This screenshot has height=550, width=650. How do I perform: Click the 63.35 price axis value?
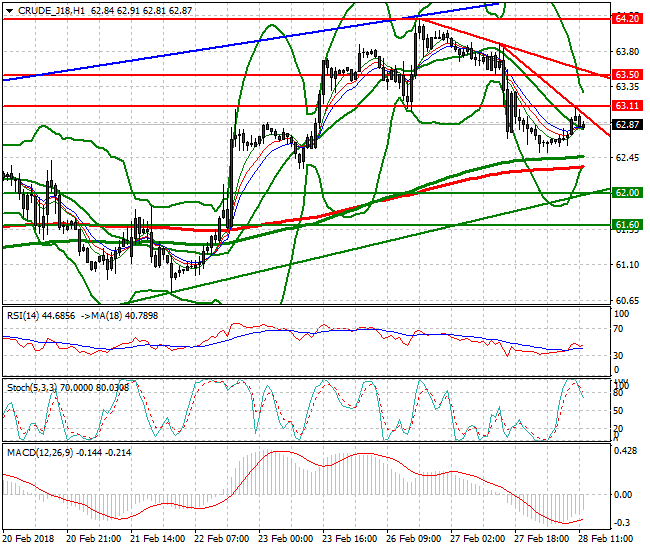tap(627, 87)
